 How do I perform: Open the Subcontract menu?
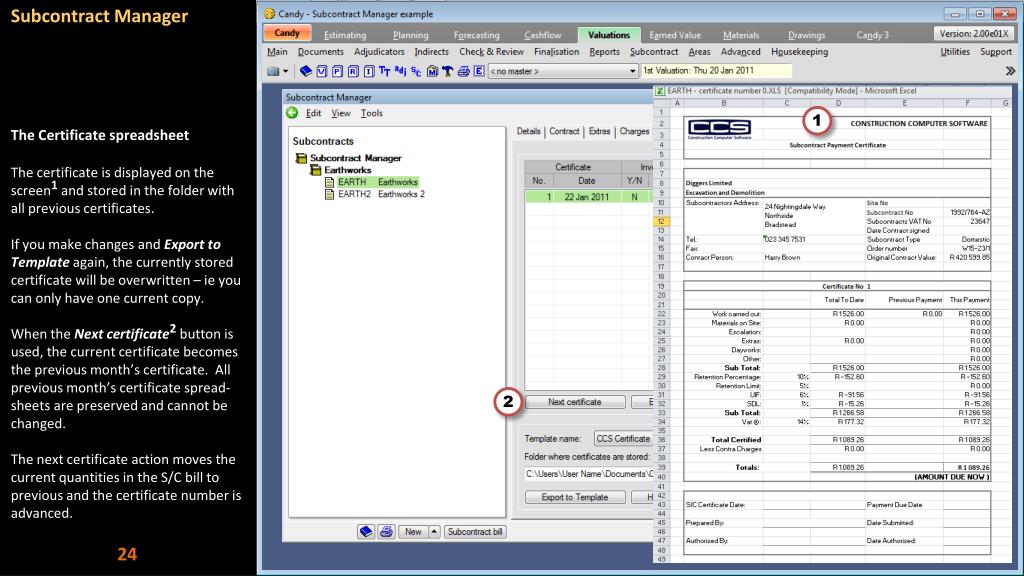click(654, 52)
